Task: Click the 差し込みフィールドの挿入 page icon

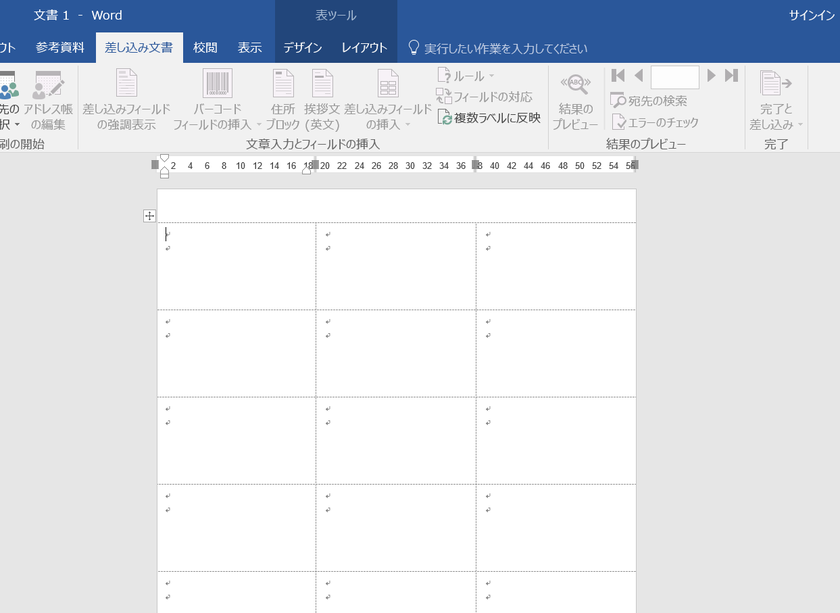Action: pos(387,84)
